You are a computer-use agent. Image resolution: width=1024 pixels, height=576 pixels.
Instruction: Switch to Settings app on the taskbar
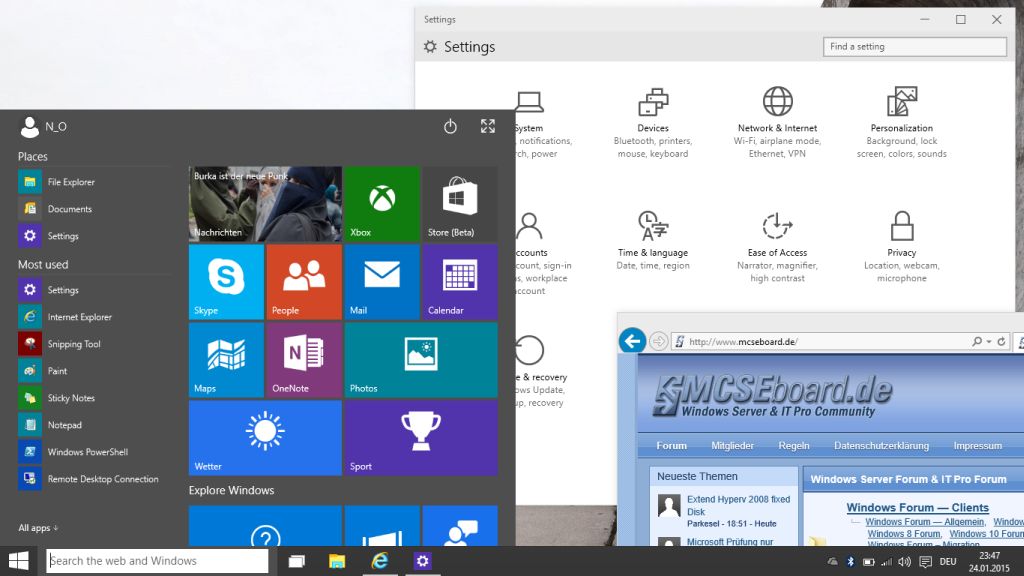coord(423,561)
